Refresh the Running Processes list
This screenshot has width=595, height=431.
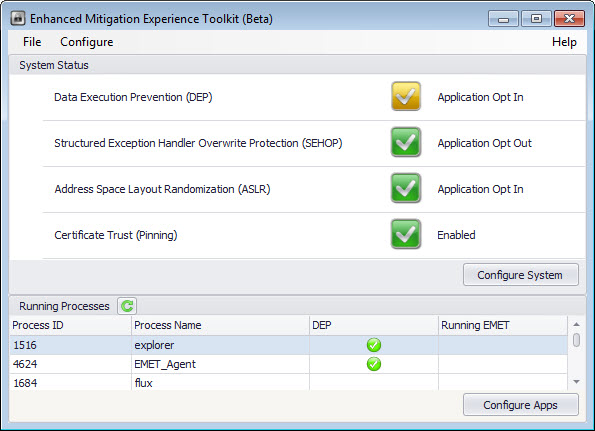pyautogui.click(x=127, y=306)
